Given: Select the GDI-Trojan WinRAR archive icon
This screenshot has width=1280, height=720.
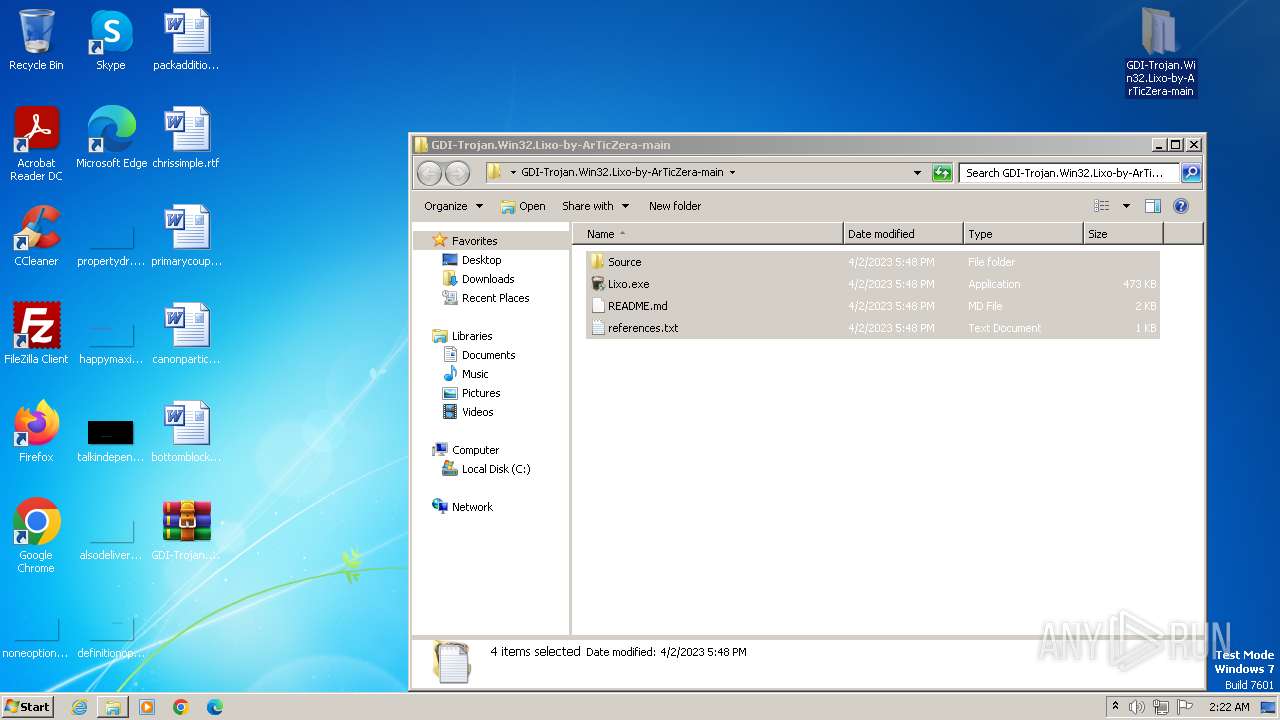Looking at the screenshot, I should point(186,530).
